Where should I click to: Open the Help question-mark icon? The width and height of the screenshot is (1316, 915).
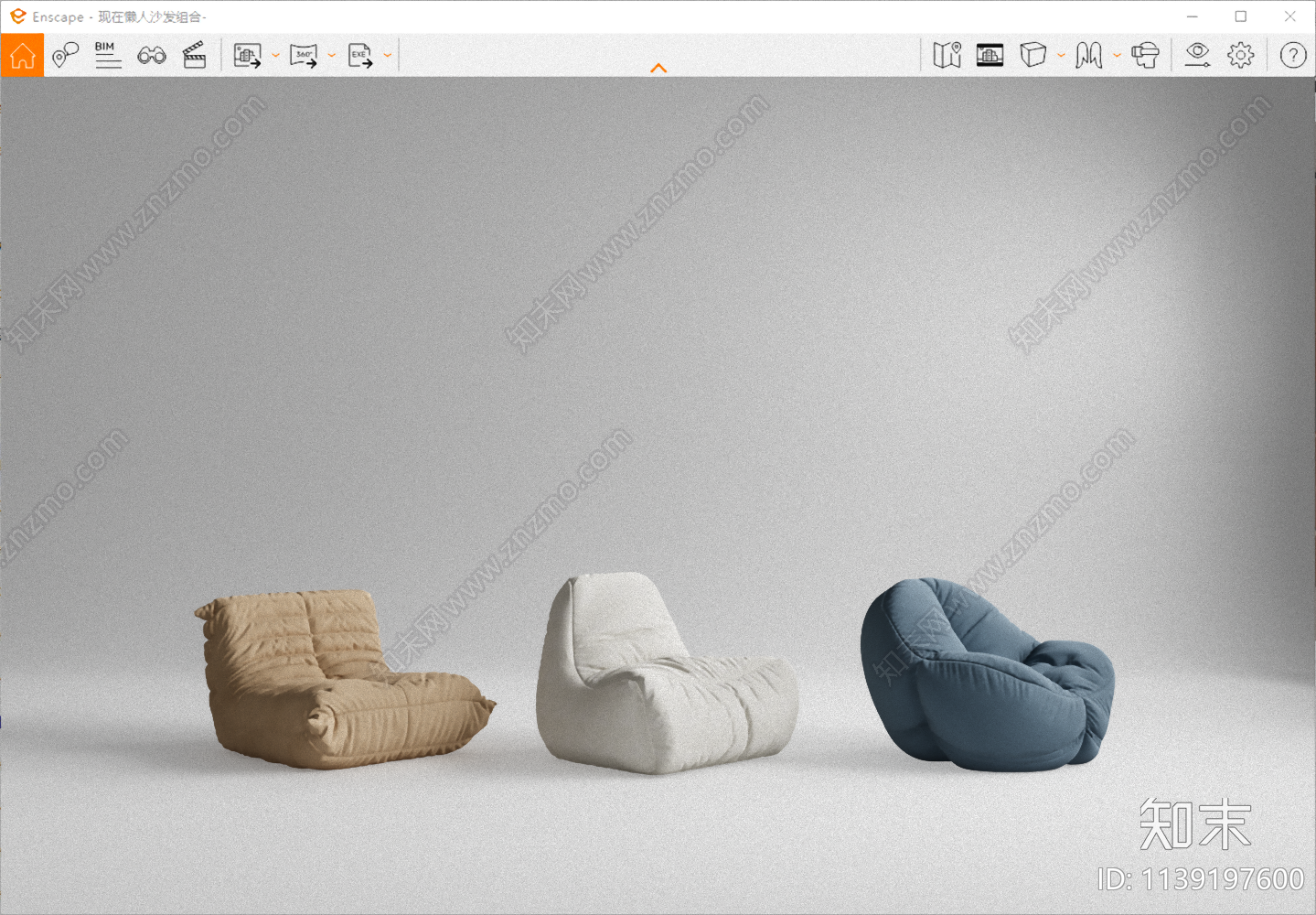[x=1293, y=55]
